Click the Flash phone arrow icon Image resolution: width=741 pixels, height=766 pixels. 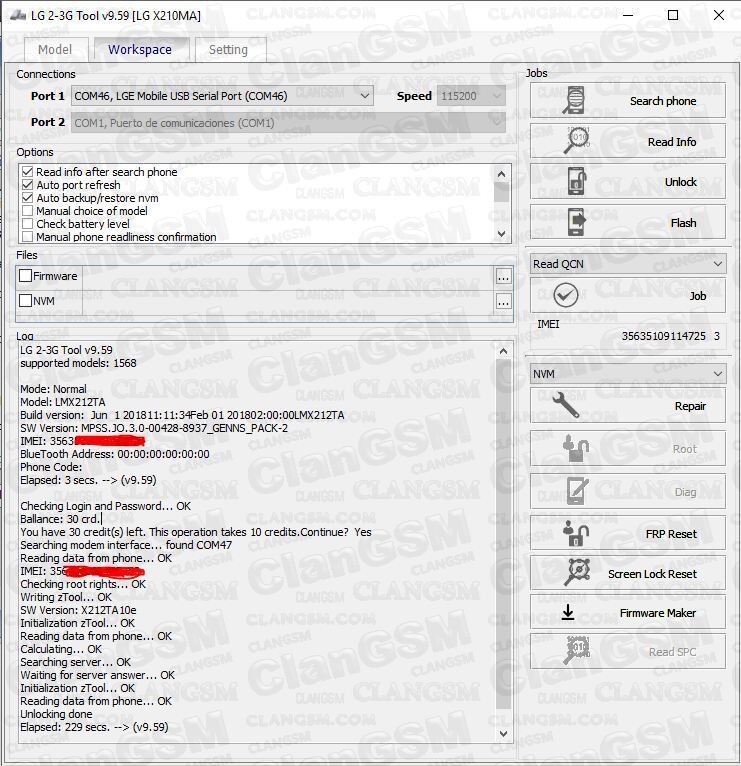pos(576,222)
